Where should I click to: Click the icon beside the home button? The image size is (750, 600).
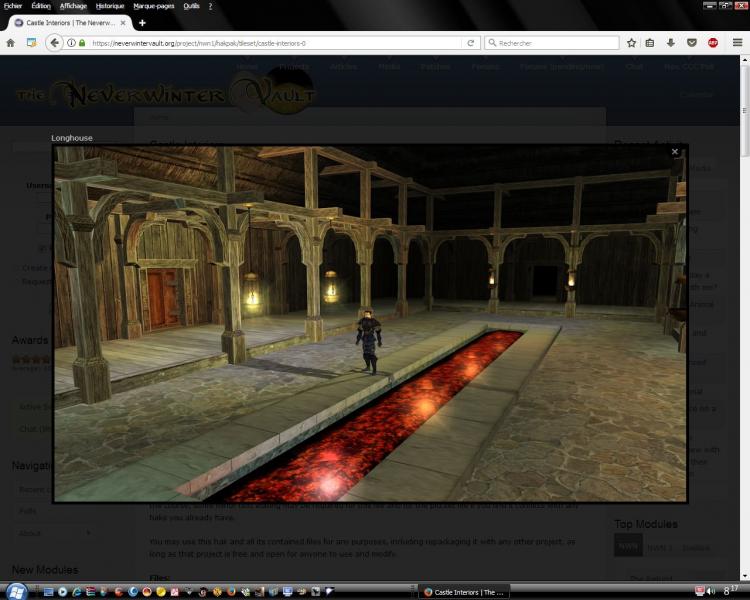click(32, 43)
